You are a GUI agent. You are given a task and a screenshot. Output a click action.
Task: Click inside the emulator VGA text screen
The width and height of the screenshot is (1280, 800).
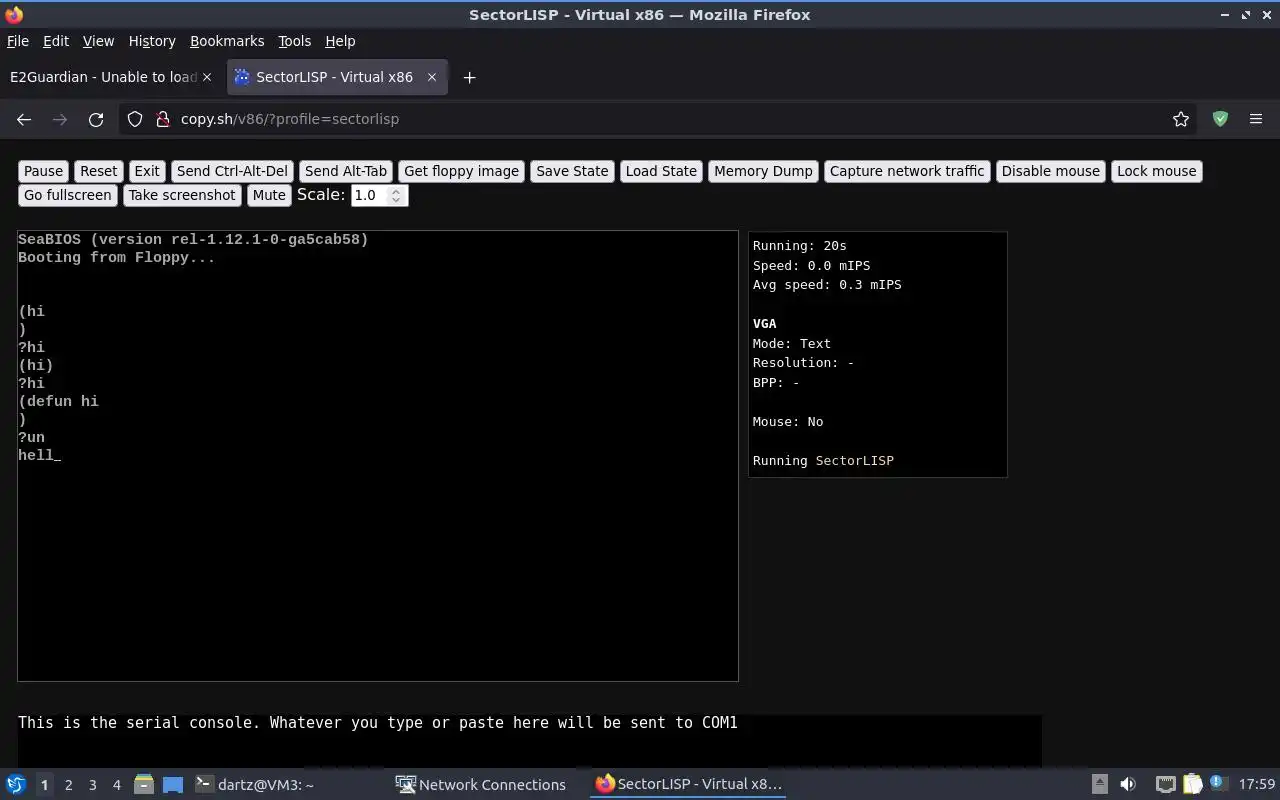point(378,456)
